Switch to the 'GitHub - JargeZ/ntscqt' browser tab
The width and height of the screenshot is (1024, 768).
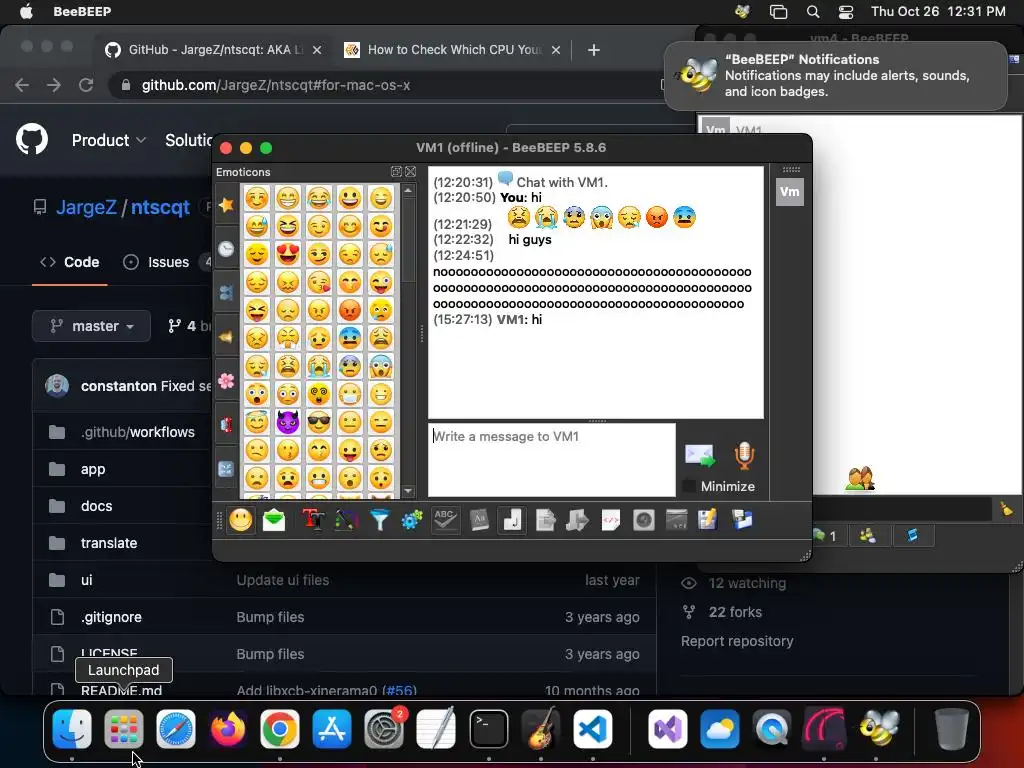click(214, 50)
